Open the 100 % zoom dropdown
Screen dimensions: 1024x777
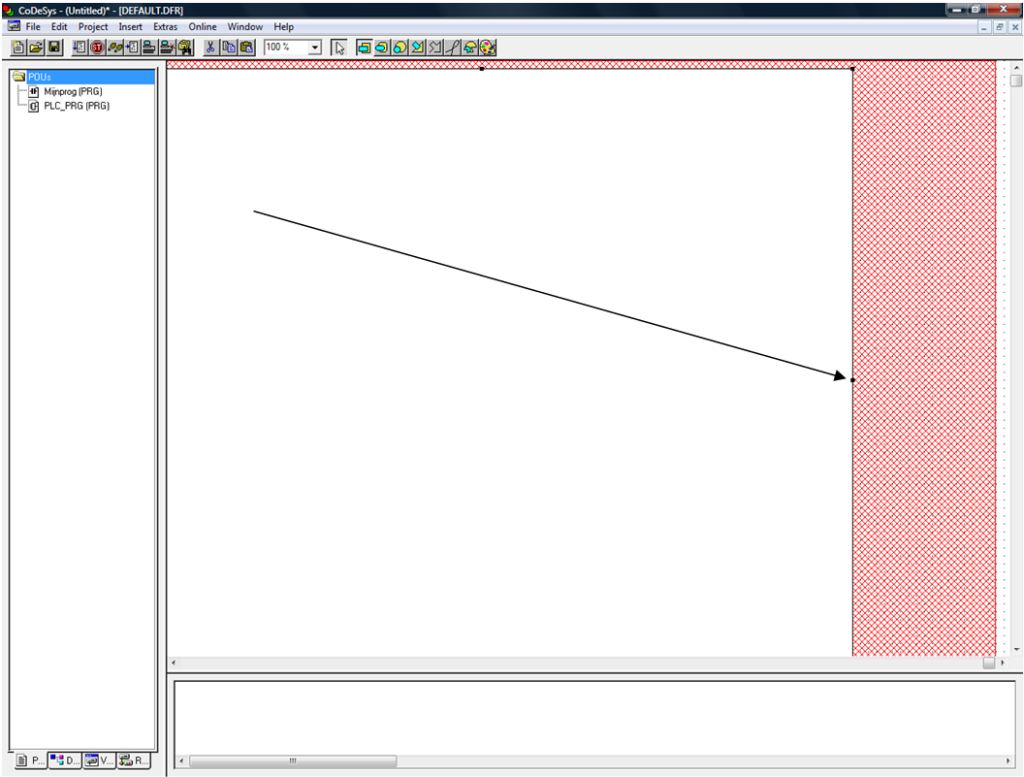(316, 47)
